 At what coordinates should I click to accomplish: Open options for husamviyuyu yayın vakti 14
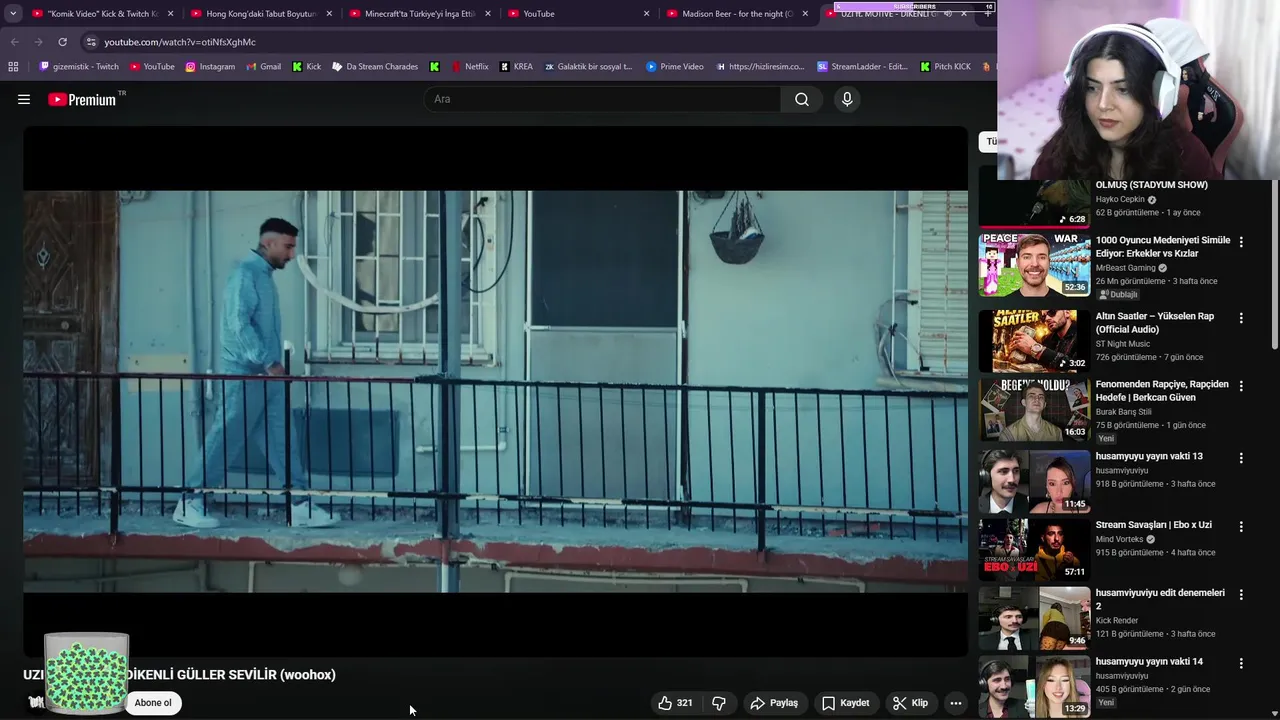[1241, 663]
